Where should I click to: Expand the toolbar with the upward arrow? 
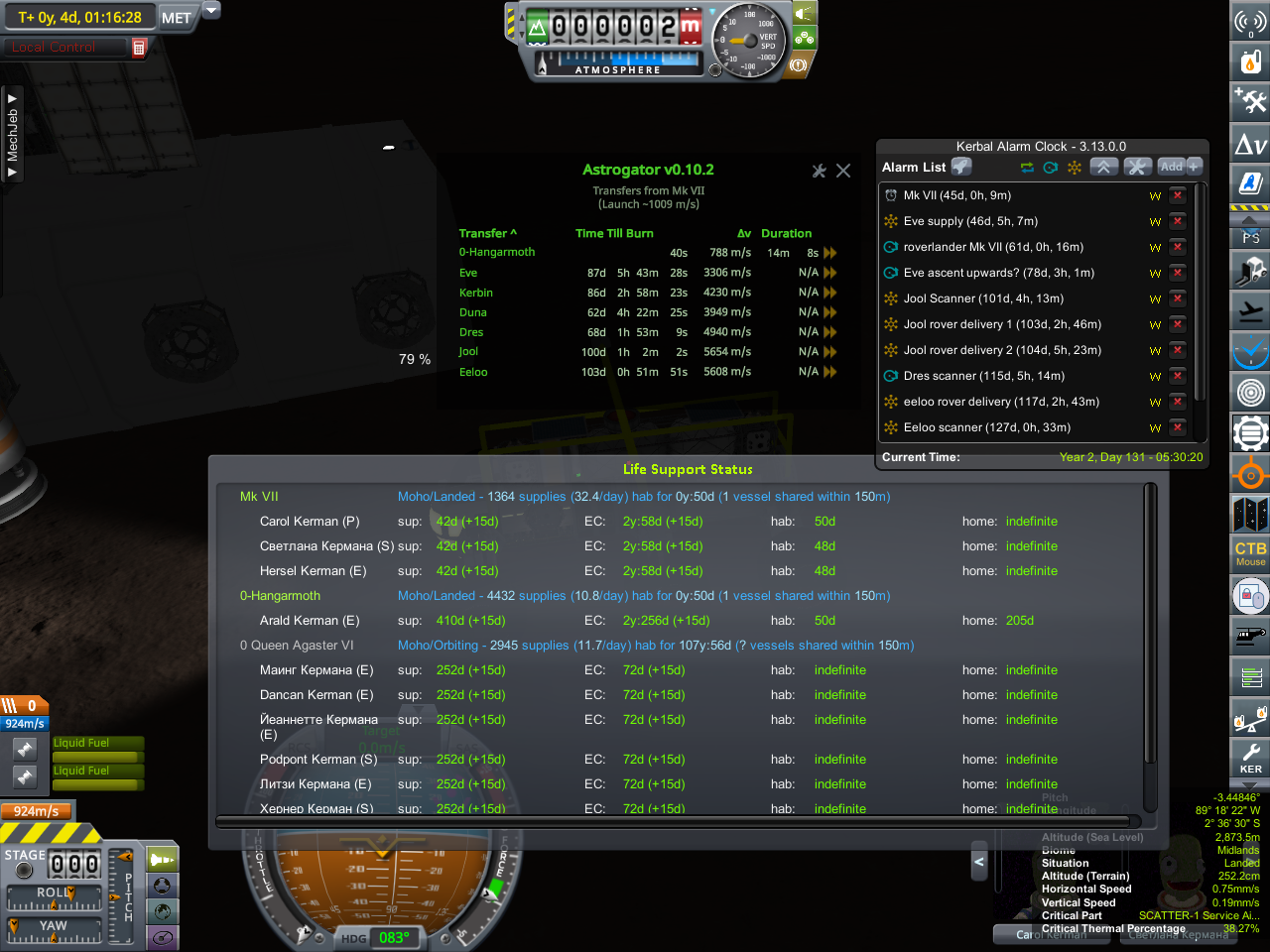point(1250,219)
